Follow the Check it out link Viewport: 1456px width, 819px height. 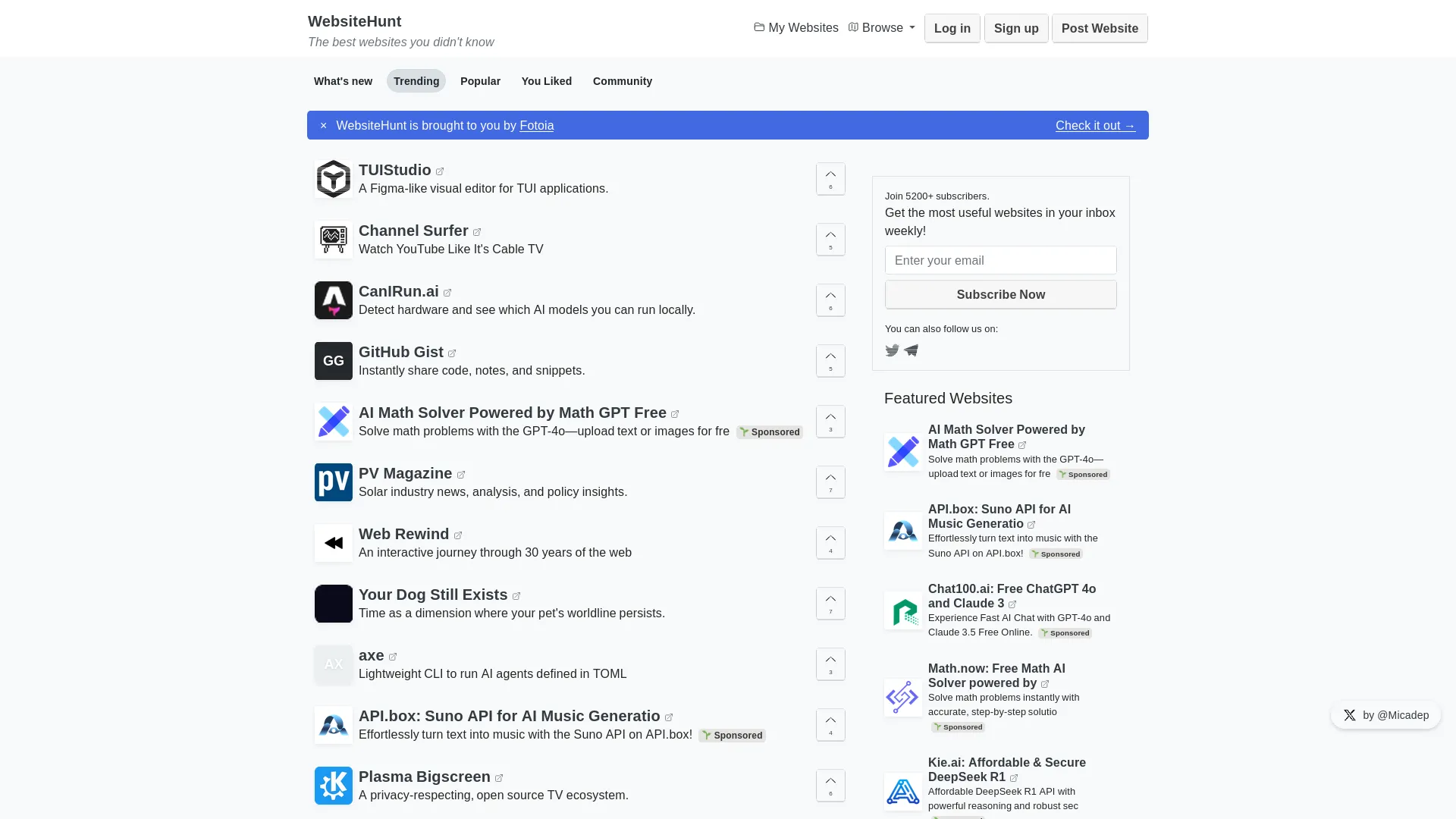(x=1095, y=126)
